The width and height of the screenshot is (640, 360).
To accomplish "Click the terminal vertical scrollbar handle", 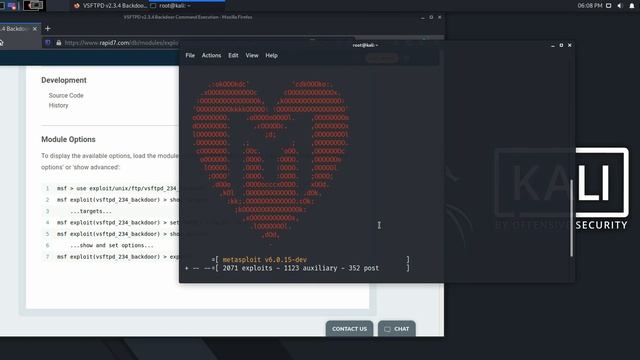I will [x=571, y=218].
